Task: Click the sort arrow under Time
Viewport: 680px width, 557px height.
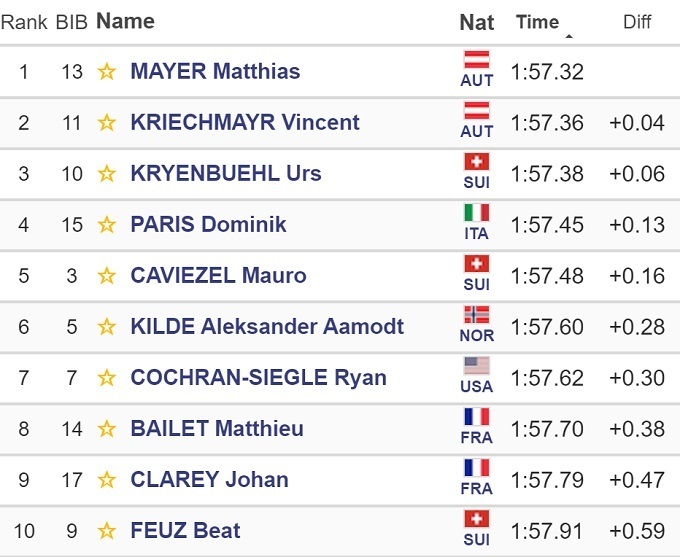Action: click(x=569, y=37)
